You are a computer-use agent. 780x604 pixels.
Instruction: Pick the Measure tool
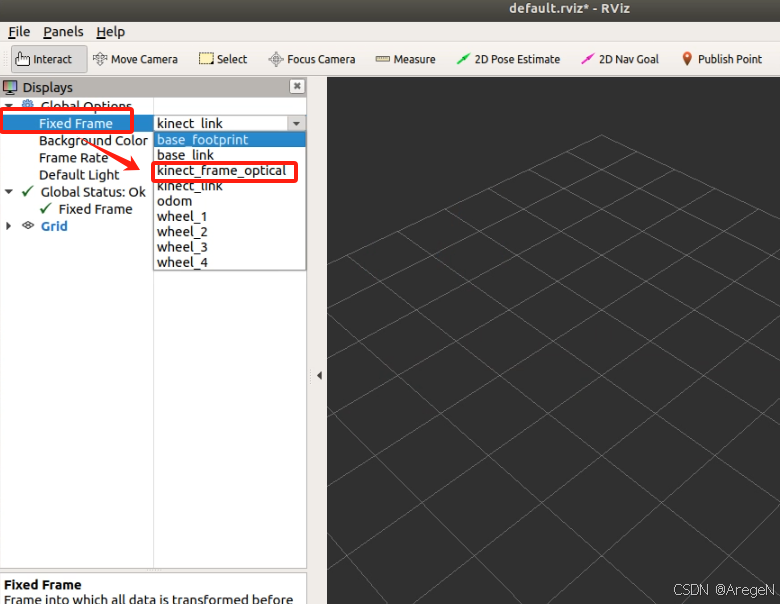(405, 59)
